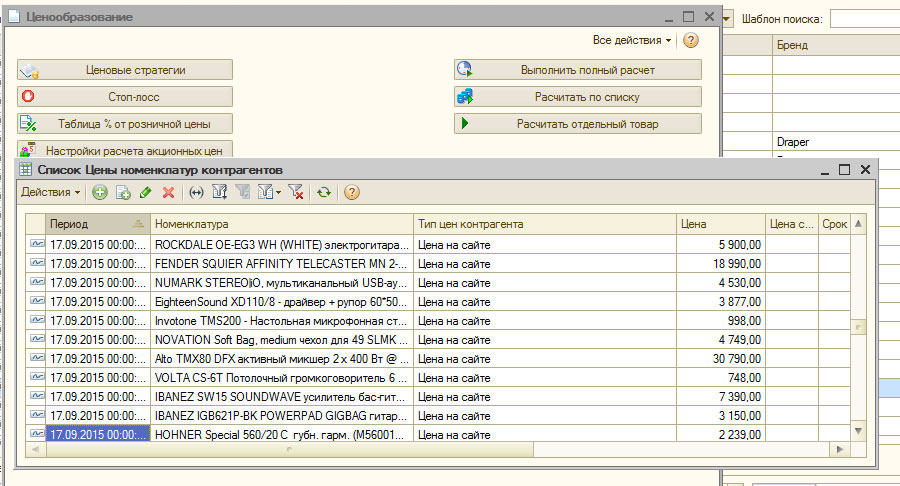Screen dimensions: 900x486
Task: Click Расчитать по списку button
Action: point(577,97)
